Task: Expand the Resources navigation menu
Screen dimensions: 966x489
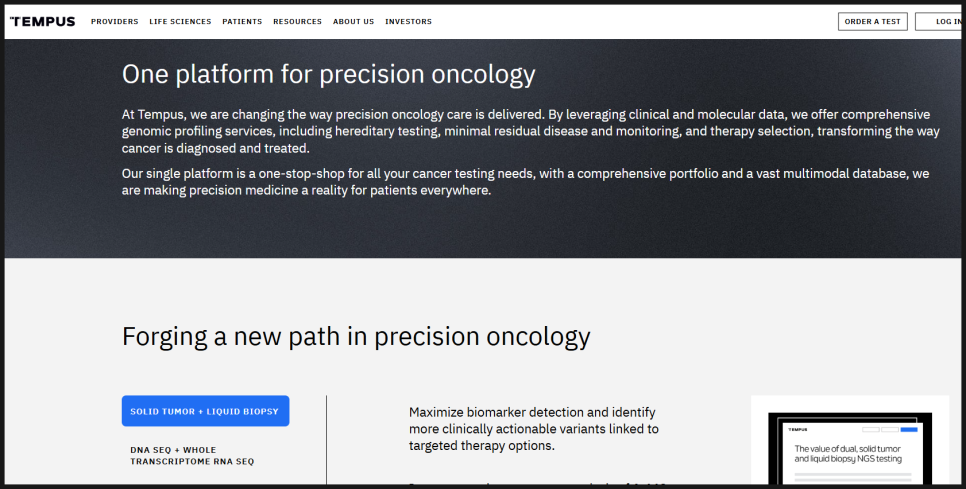Action: [298, 22]
